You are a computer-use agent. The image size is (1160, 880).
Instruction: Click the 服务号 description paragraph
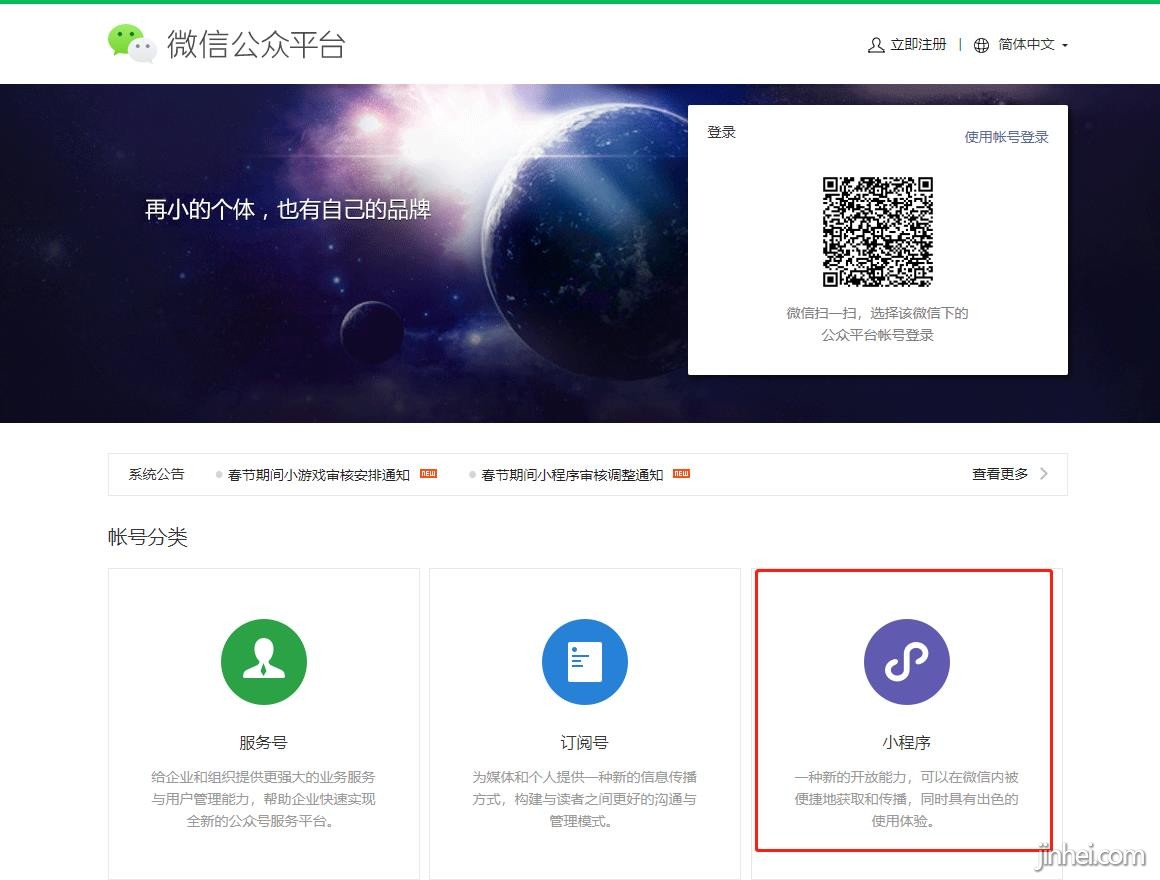tap(263, 799)
